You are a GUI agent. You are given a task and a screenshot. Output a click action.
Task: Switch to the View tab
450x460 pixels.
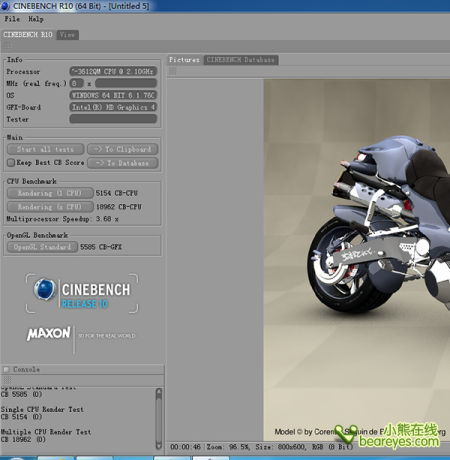pos(67,35)
